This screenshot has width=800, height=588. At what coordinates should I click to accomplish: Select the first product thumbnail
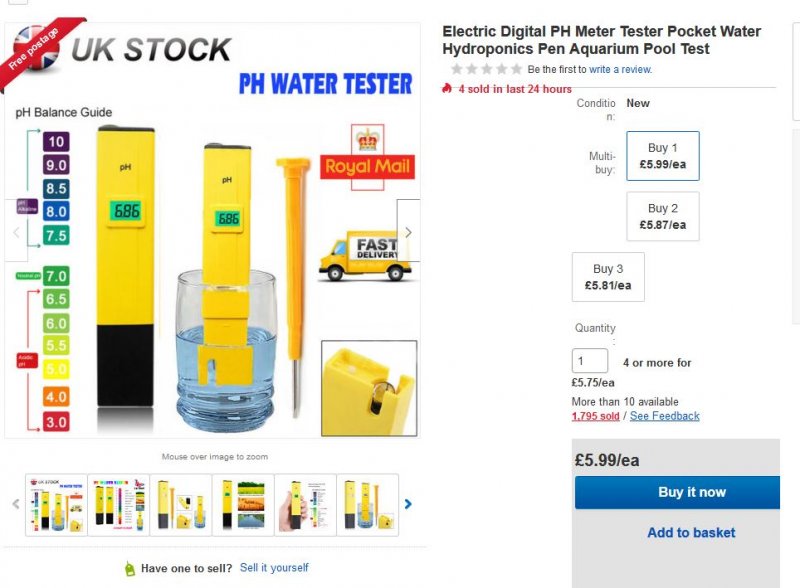point(56,504)
